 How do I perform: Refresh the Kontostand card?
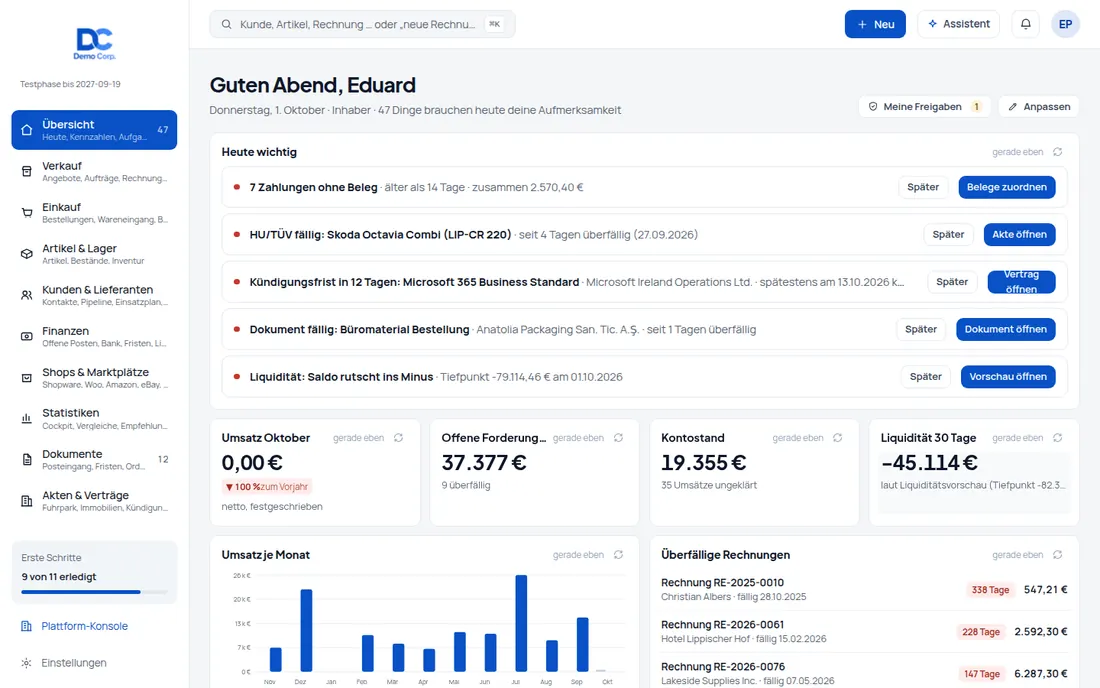click(x=838, y=438)
